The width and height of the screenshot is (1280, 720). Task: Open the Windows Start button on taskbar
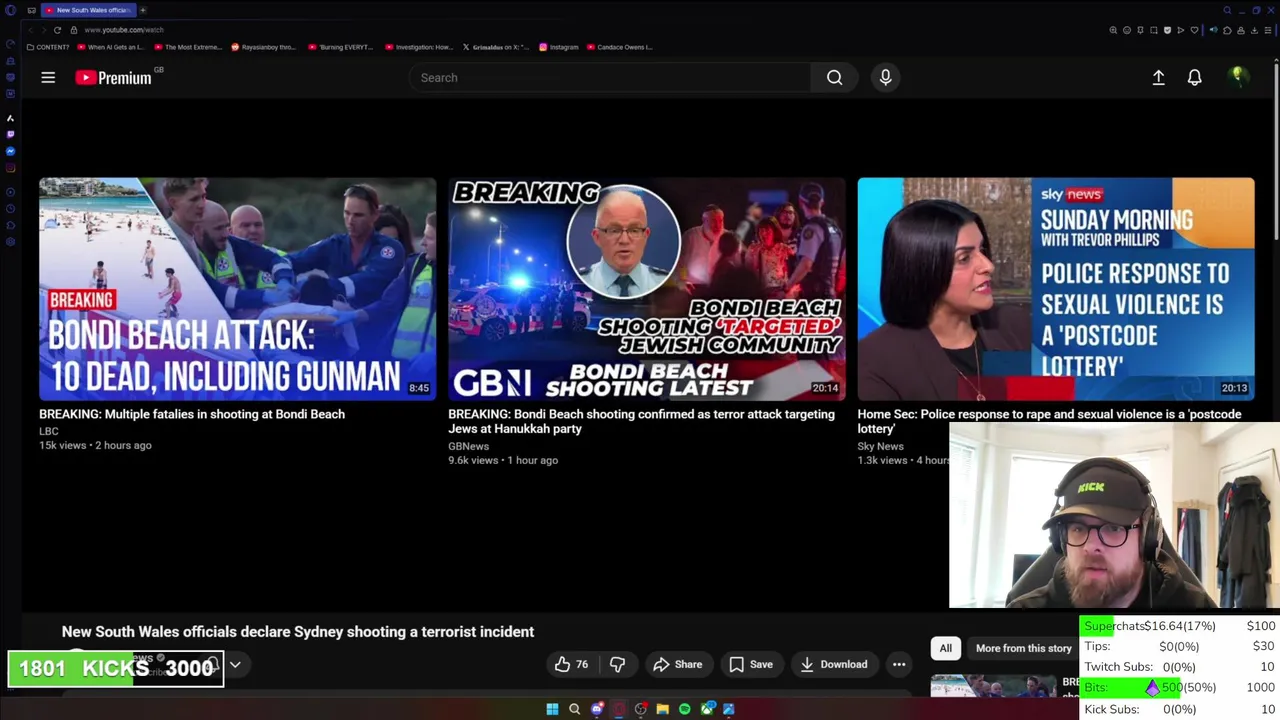(x=552, y=709)
